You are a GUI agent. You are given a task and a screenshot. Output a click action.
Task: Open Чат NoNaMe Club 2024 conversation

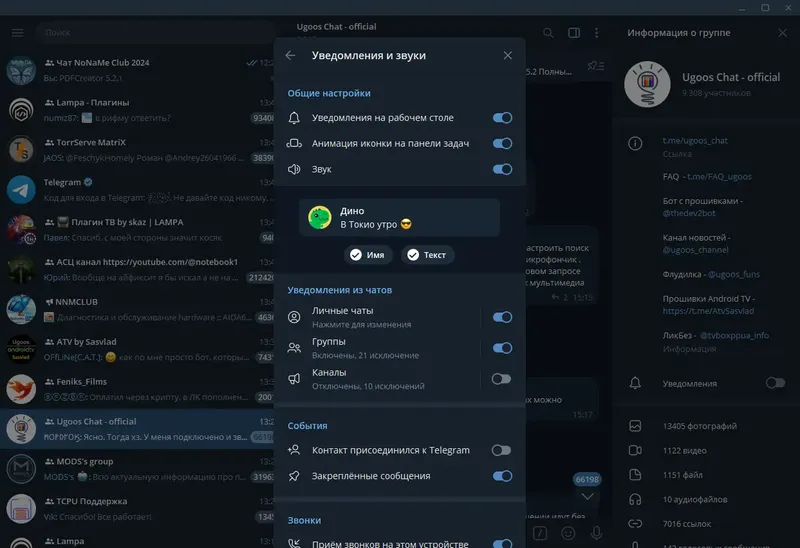click(x=138, y=70)
